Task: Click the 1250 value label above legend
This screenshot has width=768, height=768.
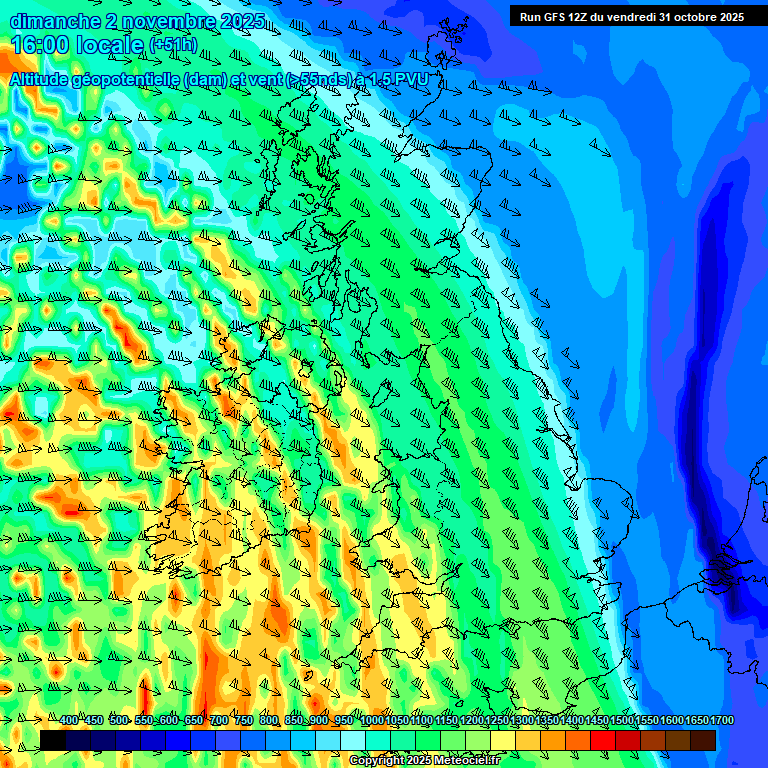Action: (497, 721)
